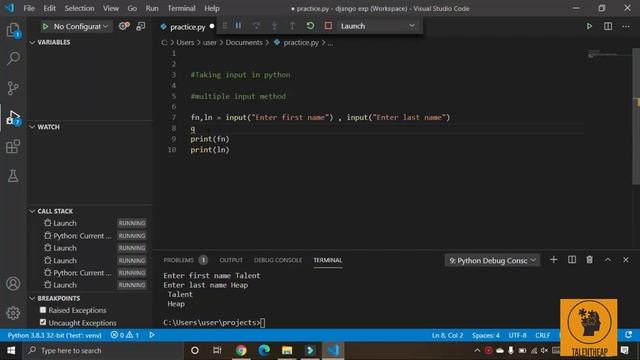Select Python 3.8.3 interpreter in status bar

54,335
